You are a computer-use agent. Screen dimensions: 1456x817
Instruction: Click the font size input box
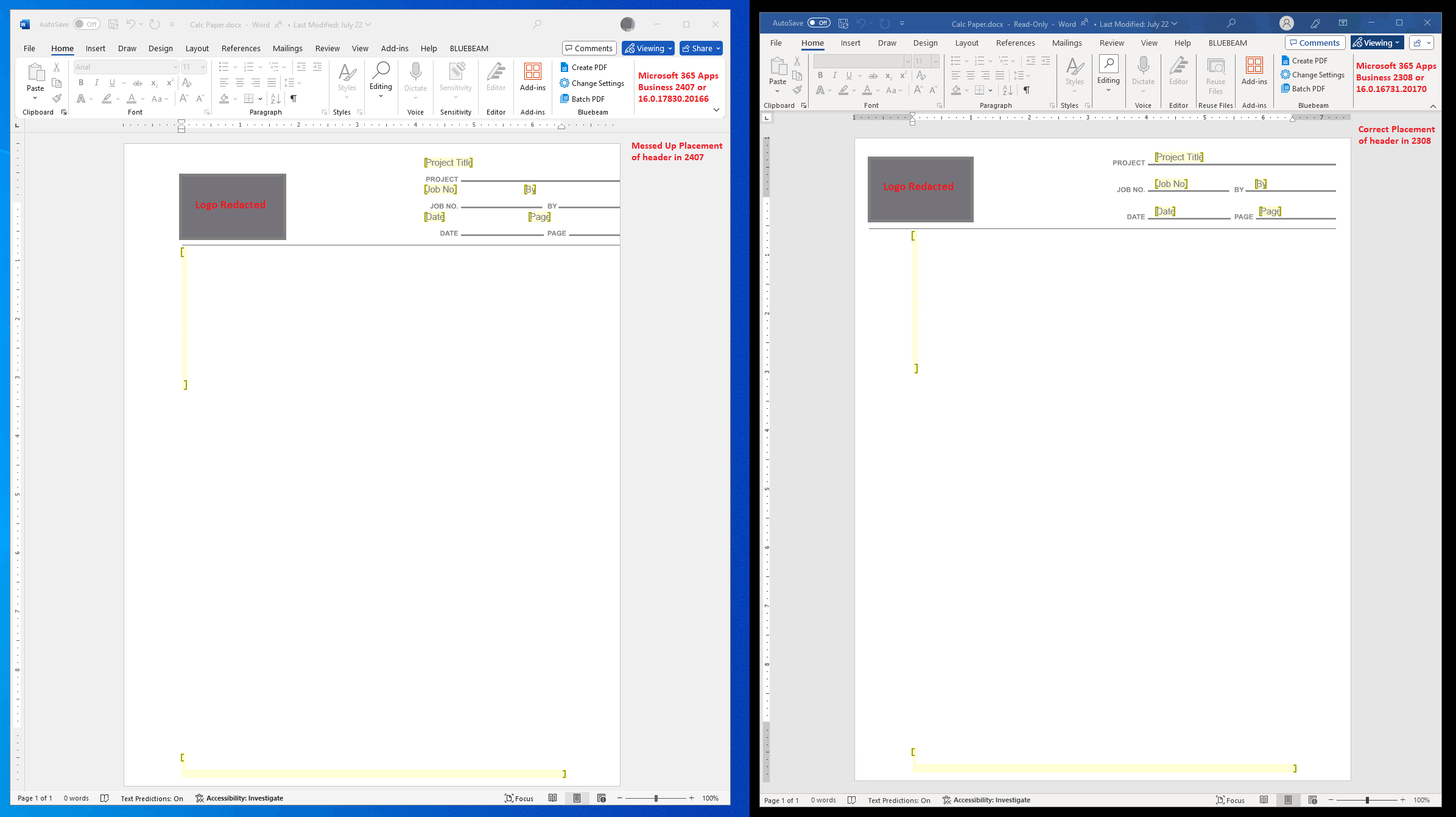click(x=189, y=66)
